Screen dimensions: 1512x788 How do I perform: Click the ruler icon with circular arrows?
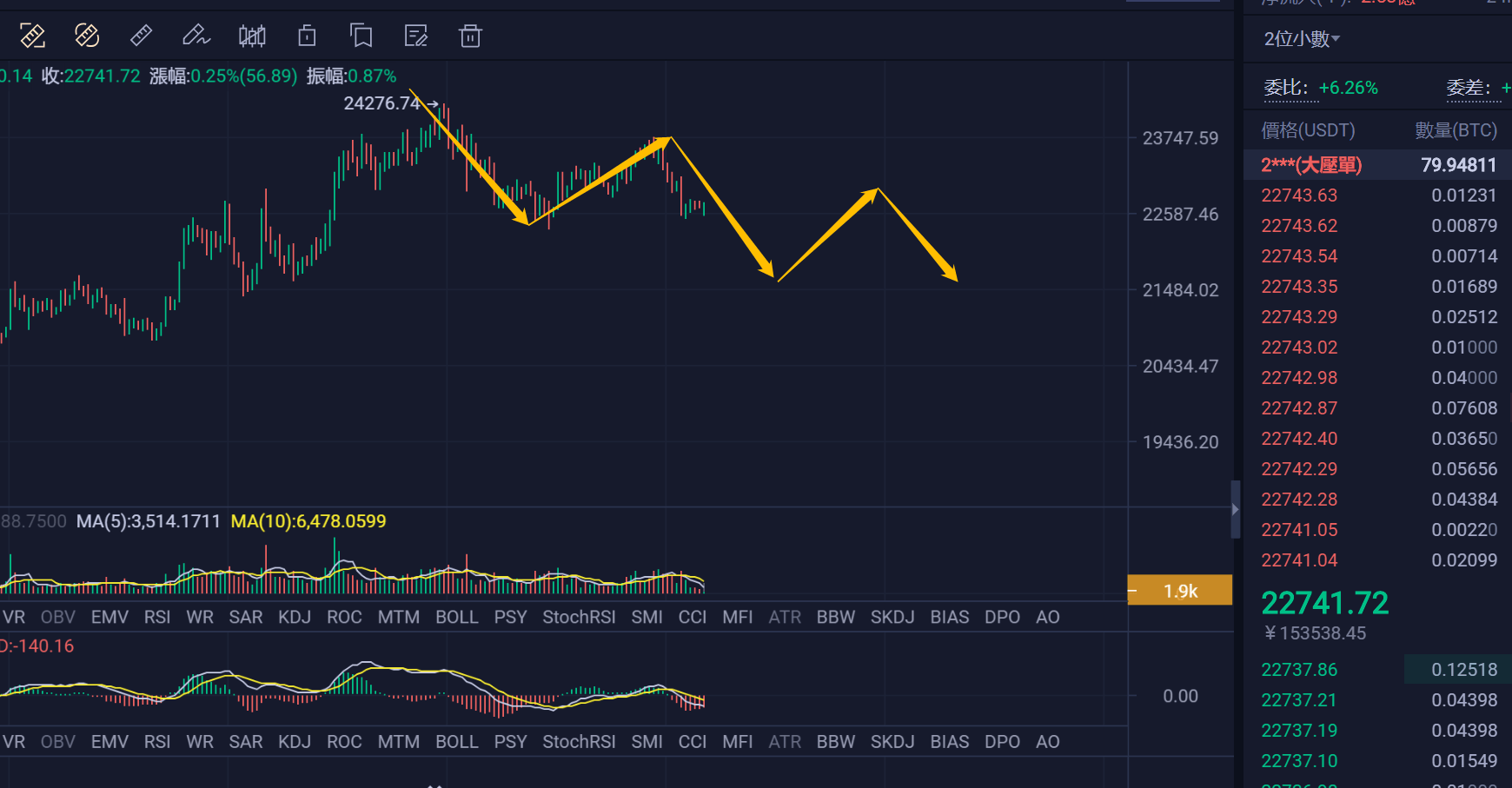pyautogui.click(x=87, y=36)
